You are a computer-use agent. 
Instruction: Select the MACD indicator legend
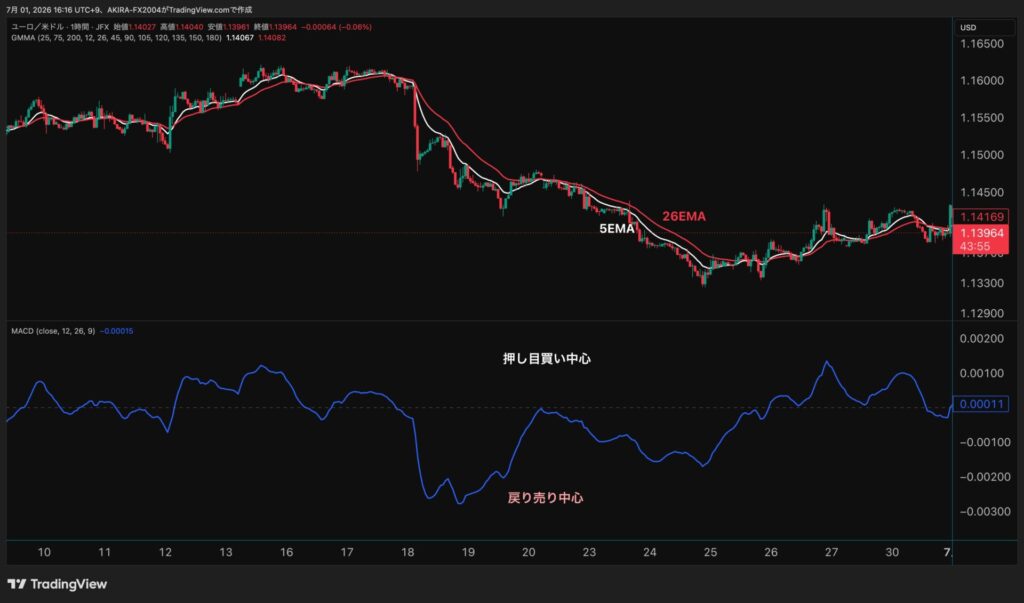[53, 331]
